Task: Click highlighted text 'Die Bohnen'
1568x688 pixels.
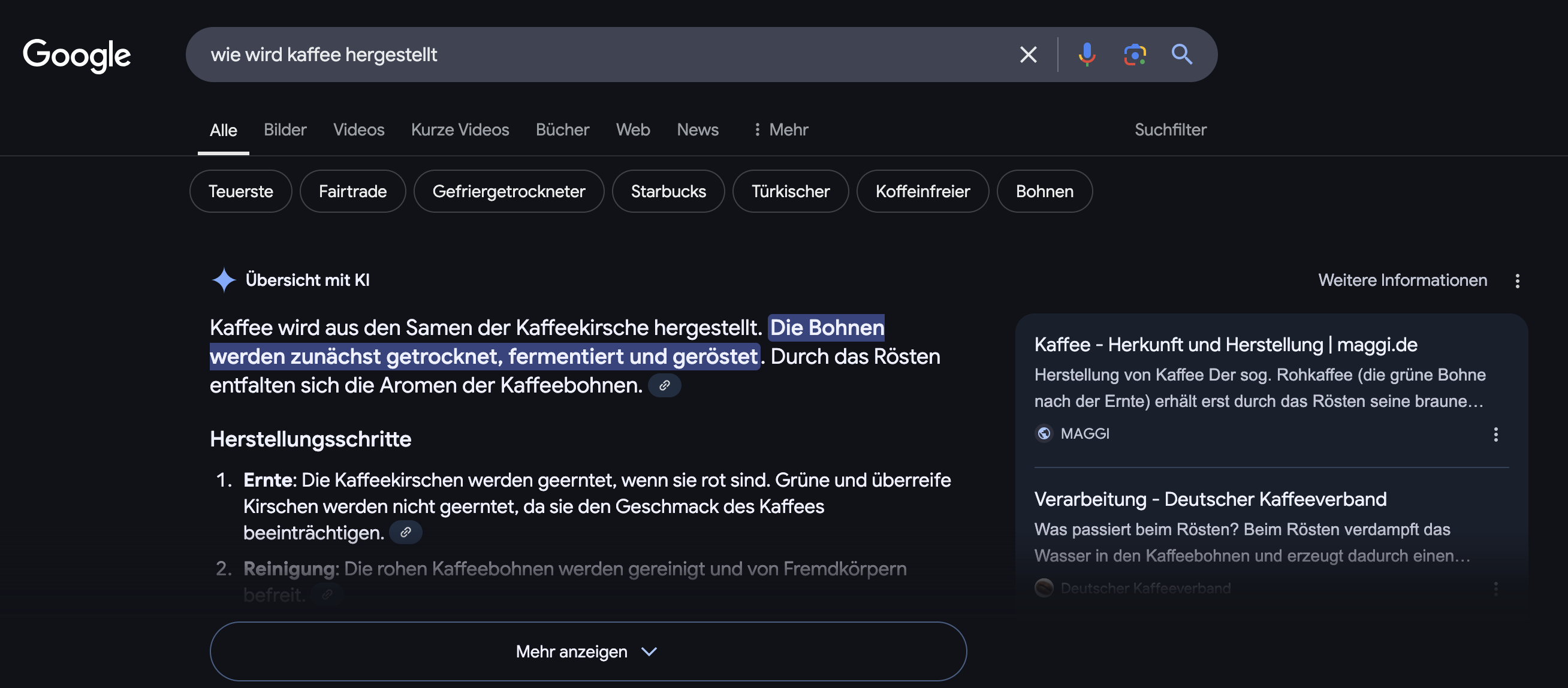Action: click(827, 328)
